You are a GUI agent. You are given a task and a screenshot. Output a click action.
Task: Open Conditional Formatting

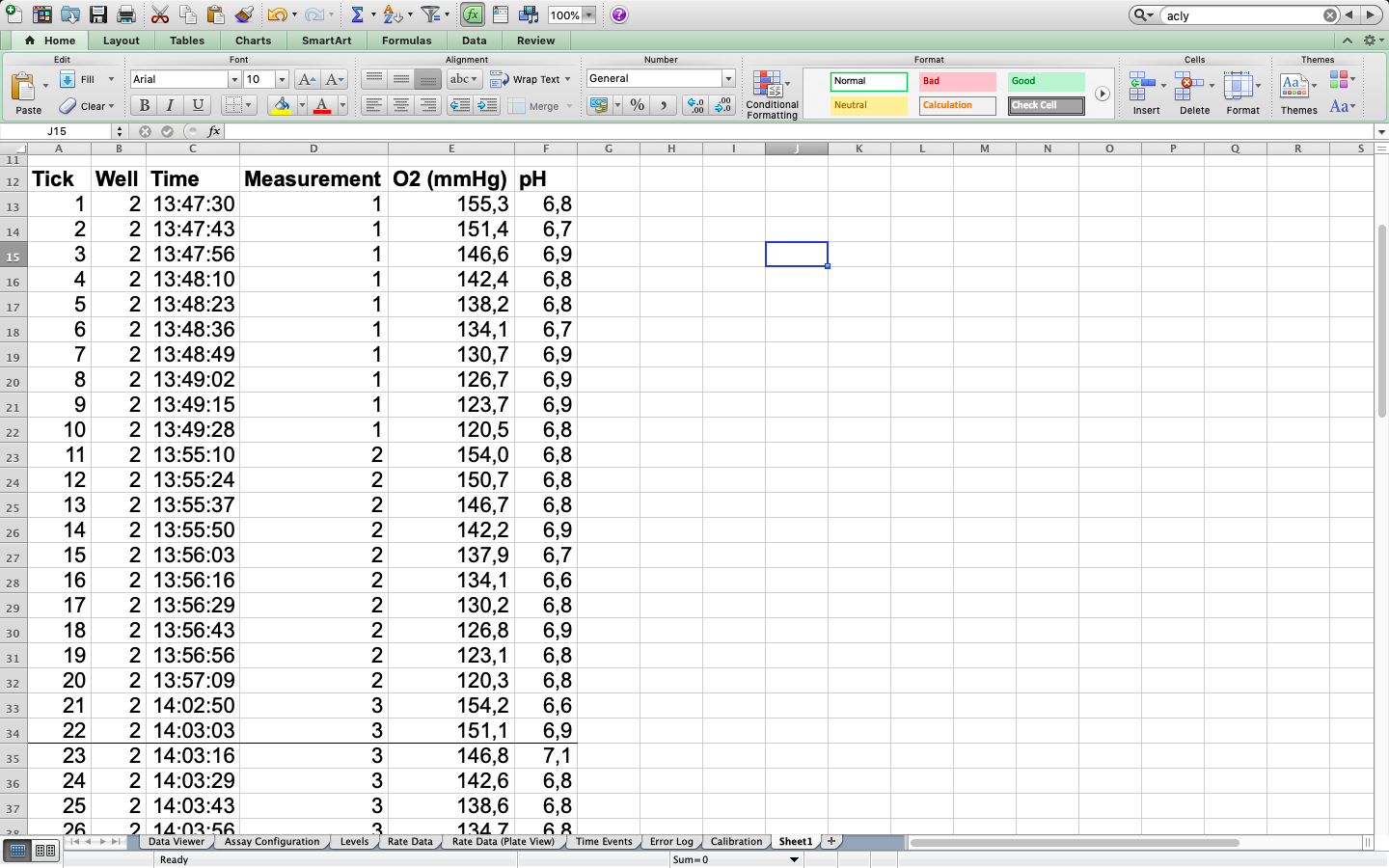772,95
